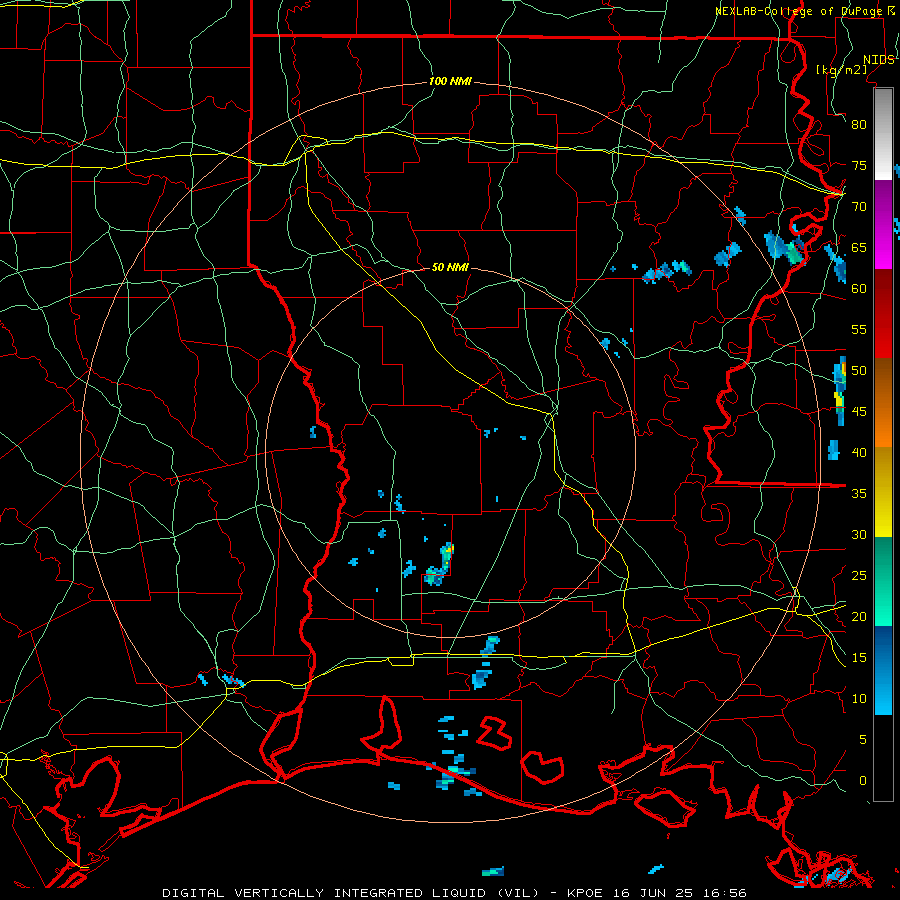Viewport: 900px width, 900px height.
Task: Click the yellow segment of the color bar
Action: click(883, 492)
